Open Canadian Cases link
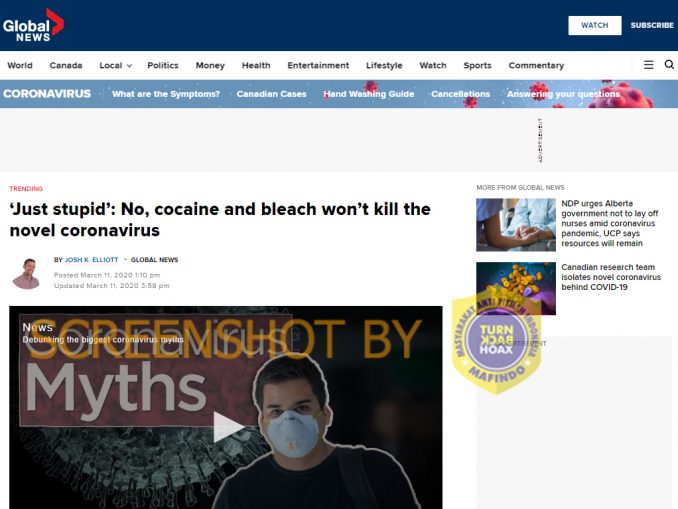 [x=271, y=94]
